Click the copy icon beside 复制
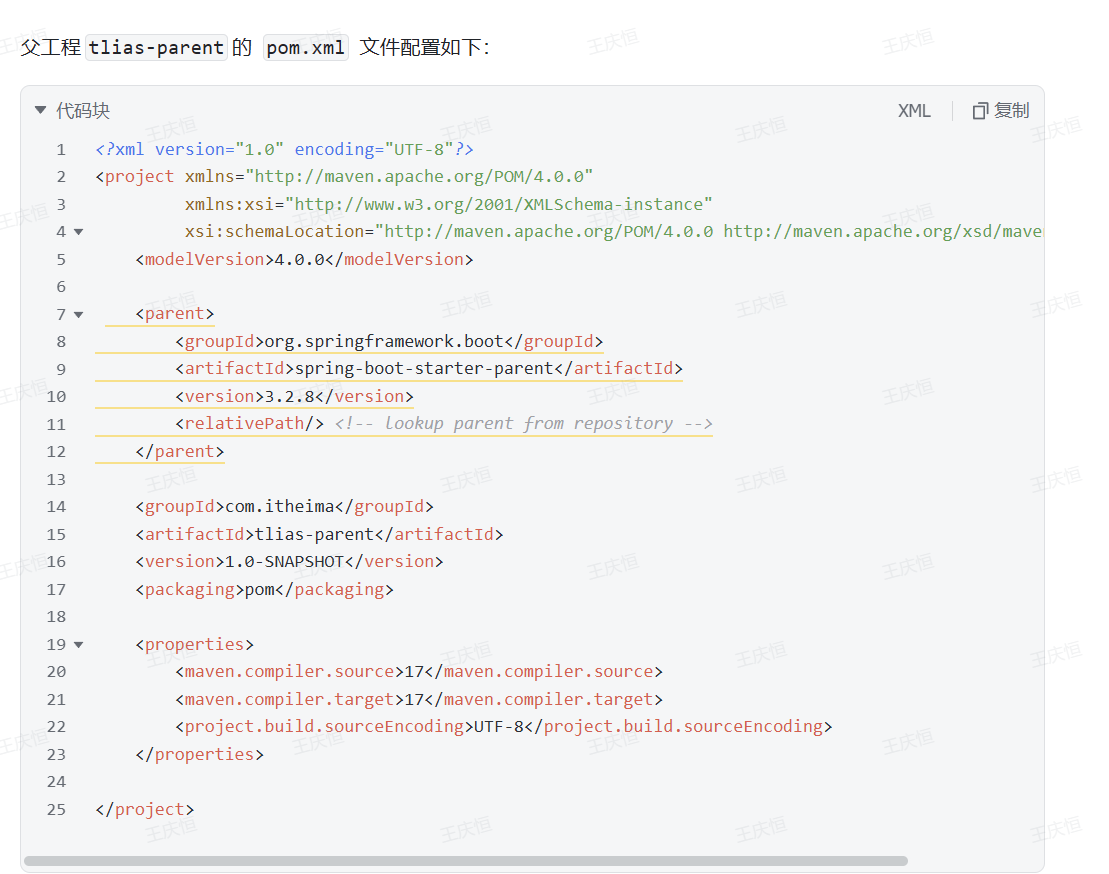The image size is (1109, 874). click(980, 111)
